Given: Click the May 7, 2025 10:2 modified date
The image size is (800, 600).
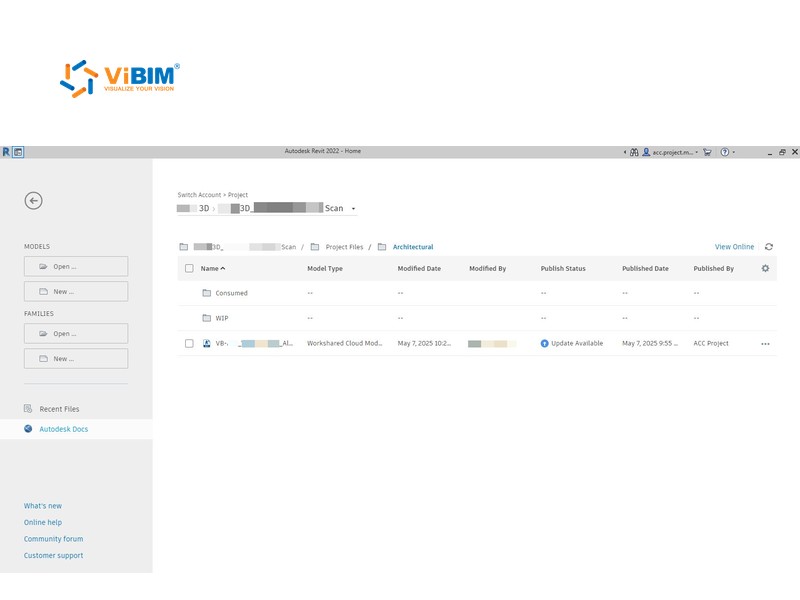Looking at the screenshot, I should click(424, 343).
